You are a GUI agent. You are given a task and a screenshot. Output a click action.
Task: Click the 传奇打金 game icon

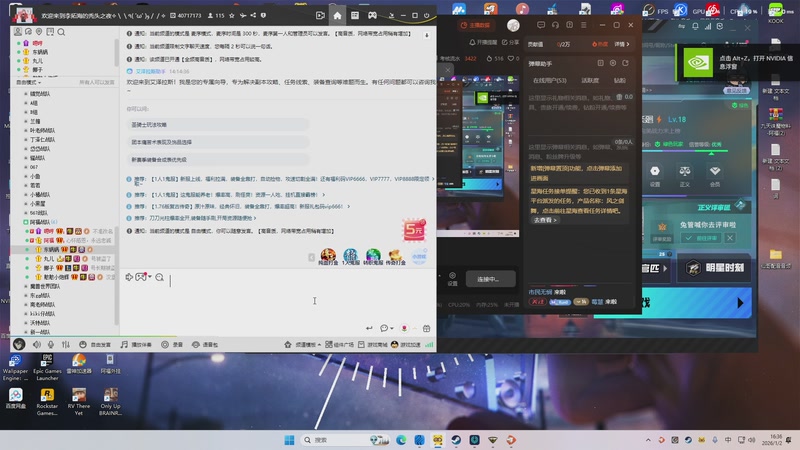tap(395, 257)
